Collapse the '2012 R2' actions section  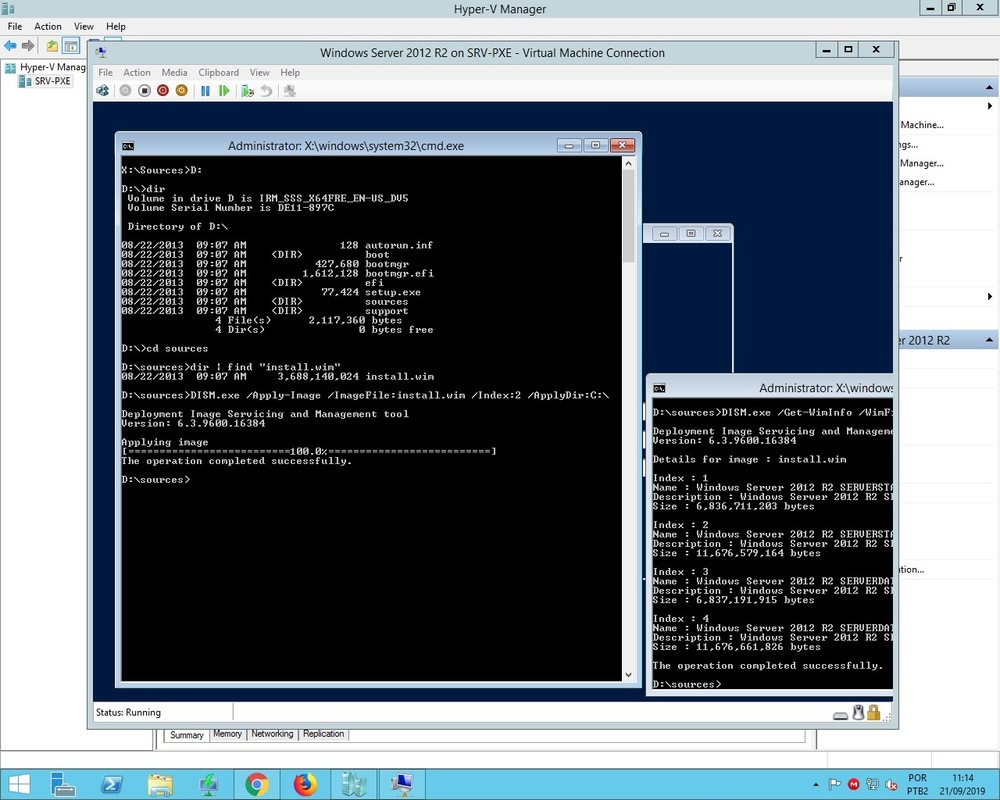pyautogui.click(x=989, y=340)
